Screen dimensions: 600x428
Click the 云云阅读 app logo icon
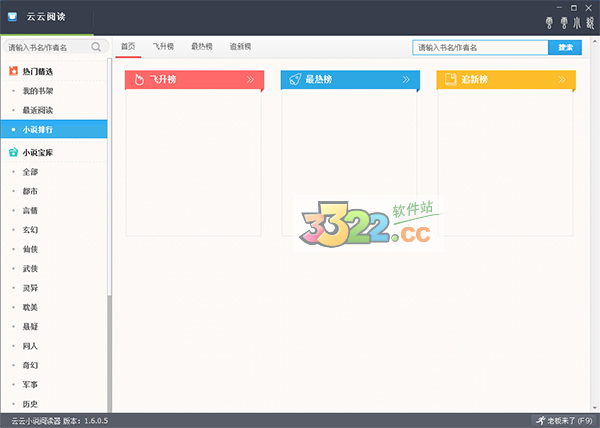11,15
